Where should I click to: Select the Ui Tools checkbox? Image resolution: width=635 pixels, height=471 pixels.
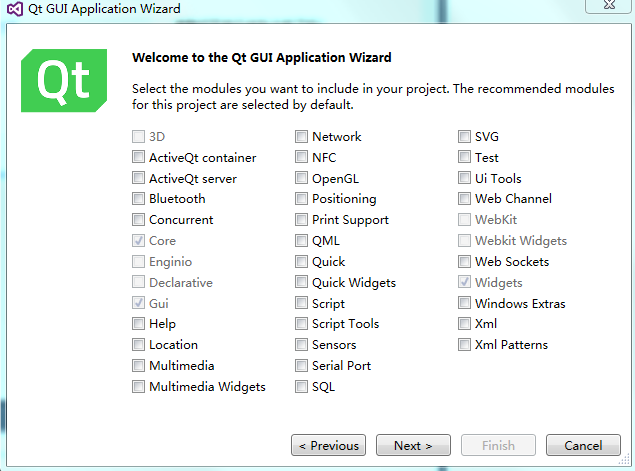point(465,178)
